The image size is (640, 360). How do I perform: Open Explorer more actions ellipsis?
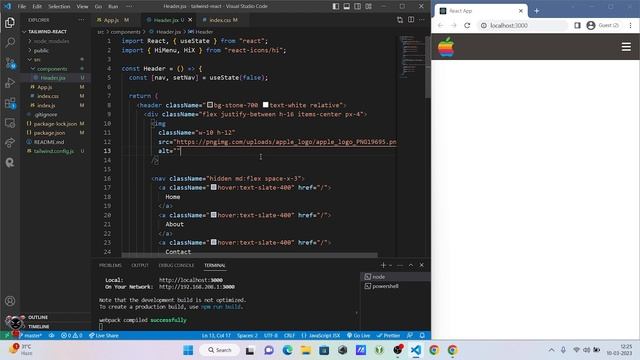pyautogui.click(x=82, y=20)
